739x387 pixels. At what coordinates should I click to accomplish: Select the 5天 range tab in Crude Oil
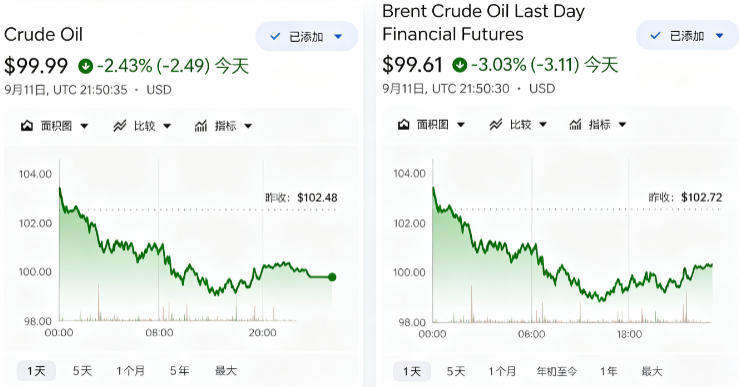coord(82,371)
